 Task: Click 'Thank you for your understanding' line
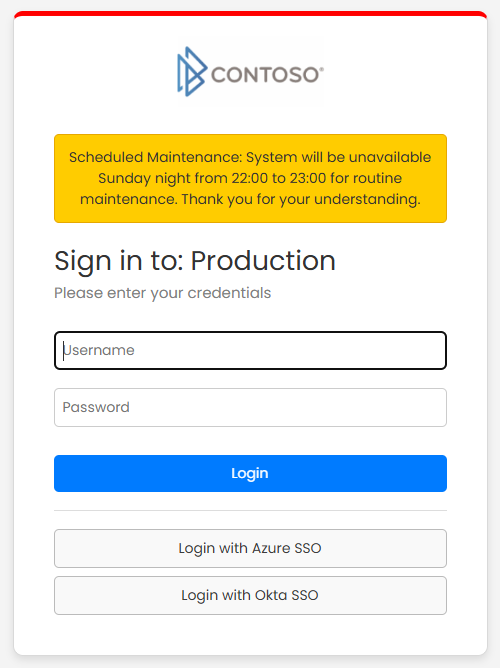(x=301, y=199)
